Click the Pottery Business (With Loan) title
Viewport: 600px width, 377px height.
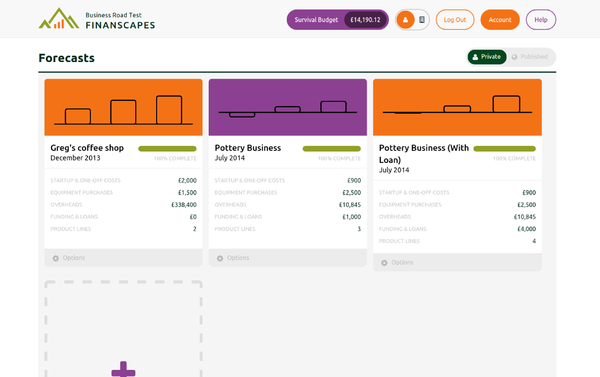pos(424,153)
